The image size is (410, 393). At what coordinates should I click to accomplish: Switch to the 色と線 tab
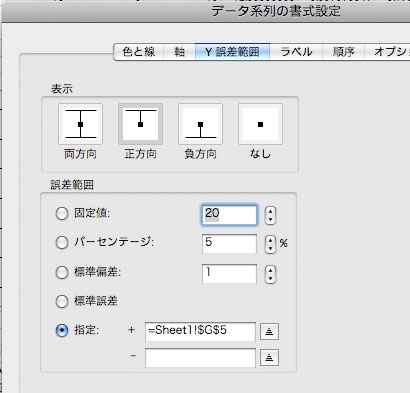tap(139, 52)
